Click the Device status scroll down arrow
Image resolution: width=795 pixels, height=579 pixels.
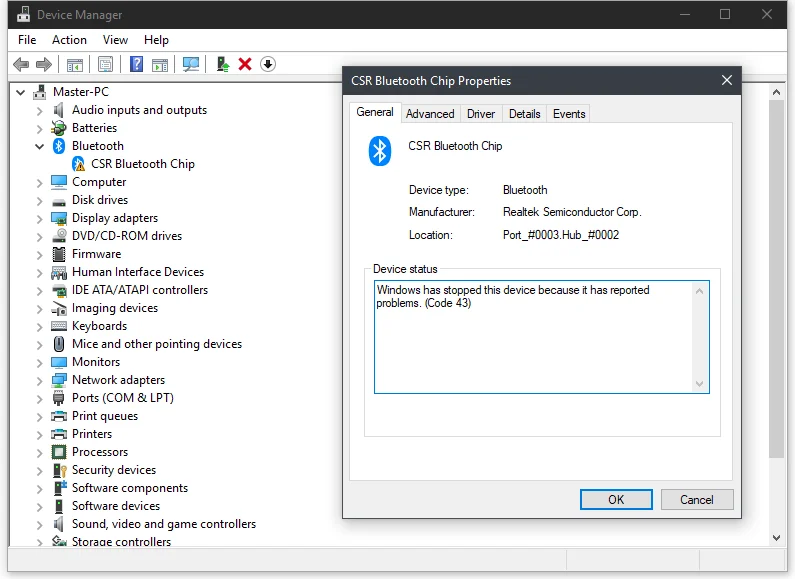[699, 384]
